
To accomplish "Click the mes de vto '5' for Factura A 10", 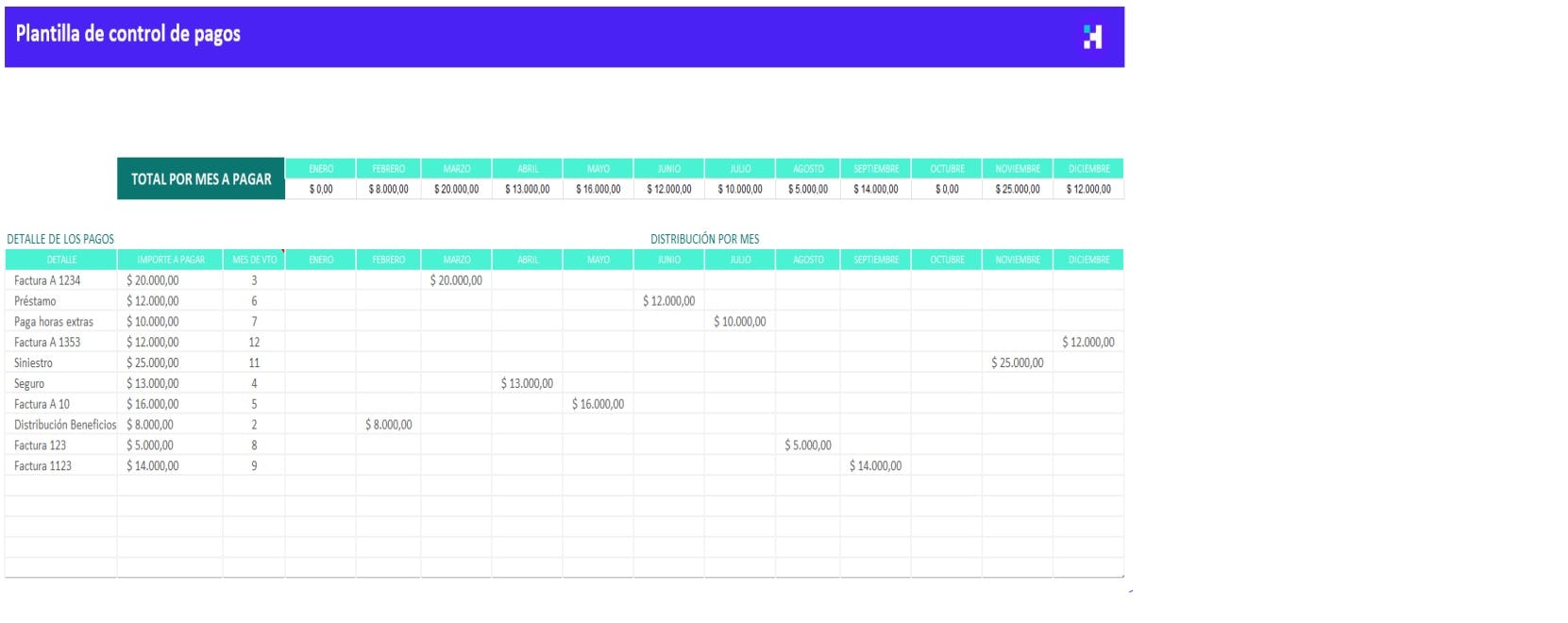I will pyautogui.click(x=255, y=404).
